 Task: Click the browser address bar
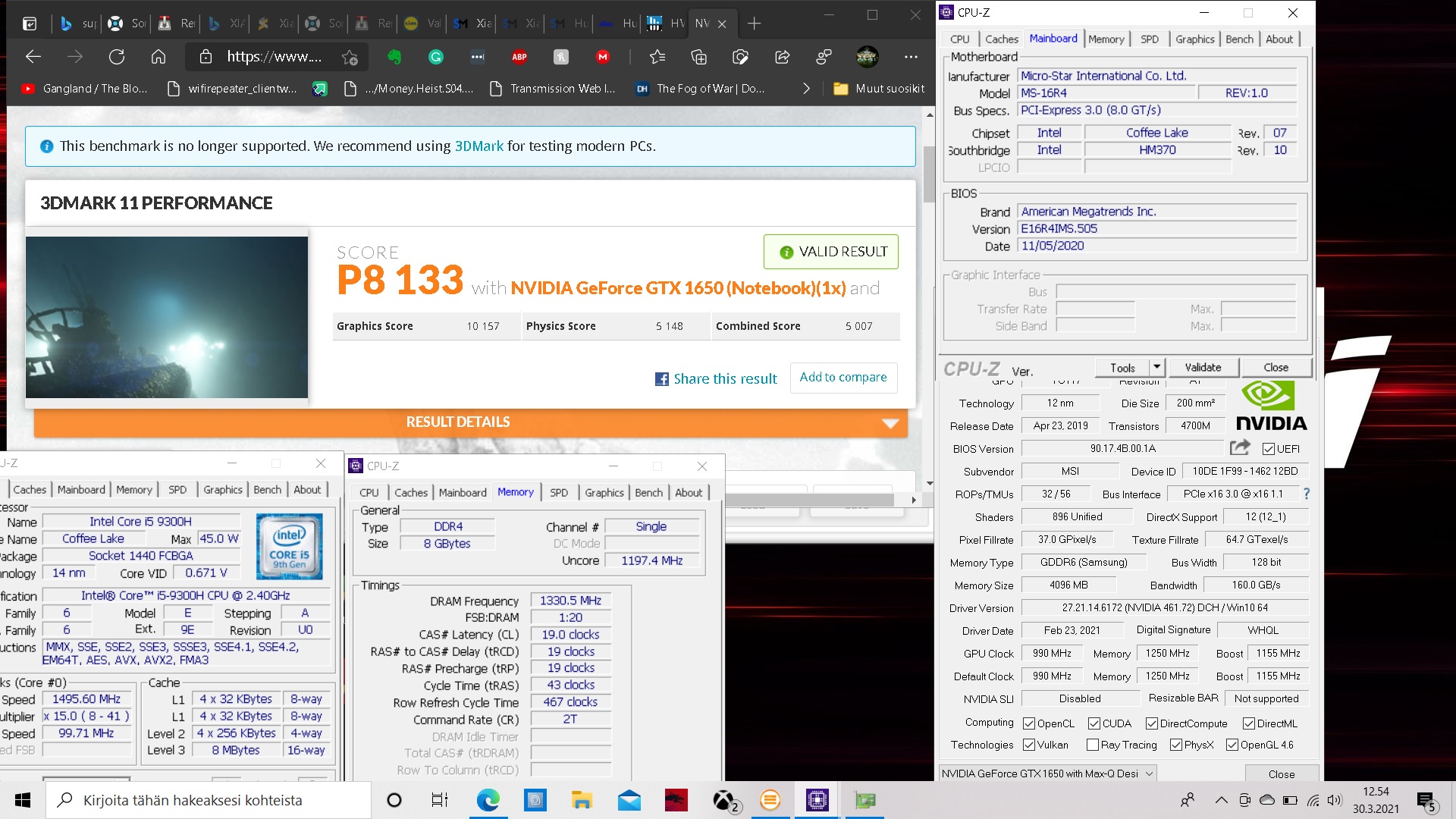pos(275,57)
